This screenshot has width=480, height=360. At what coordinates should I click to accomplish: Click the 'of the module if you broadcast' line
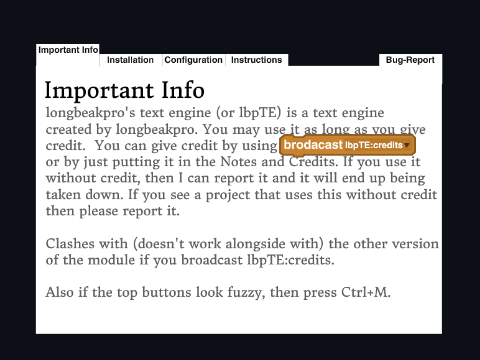[x=190, y=260]
